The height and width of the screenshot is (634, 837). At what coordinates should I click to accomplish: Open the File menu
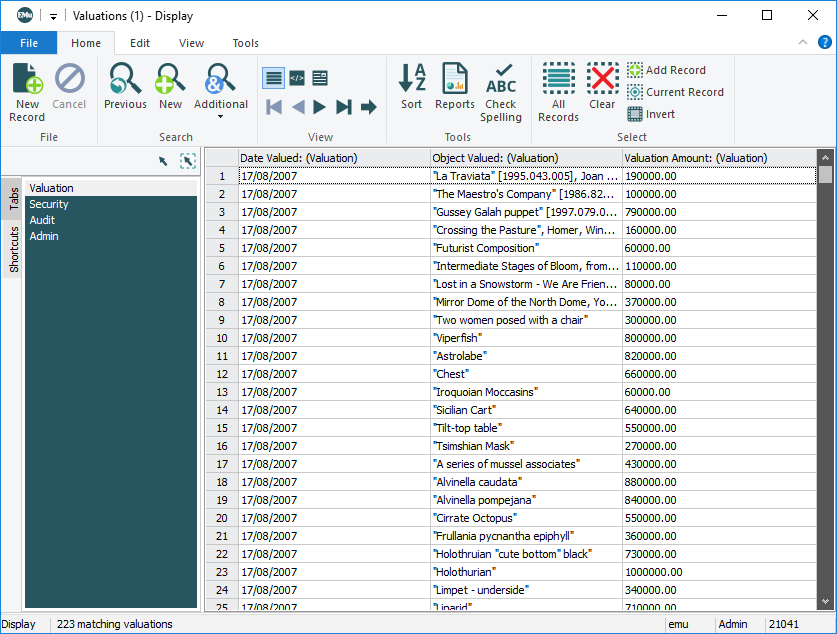point(29,43)
